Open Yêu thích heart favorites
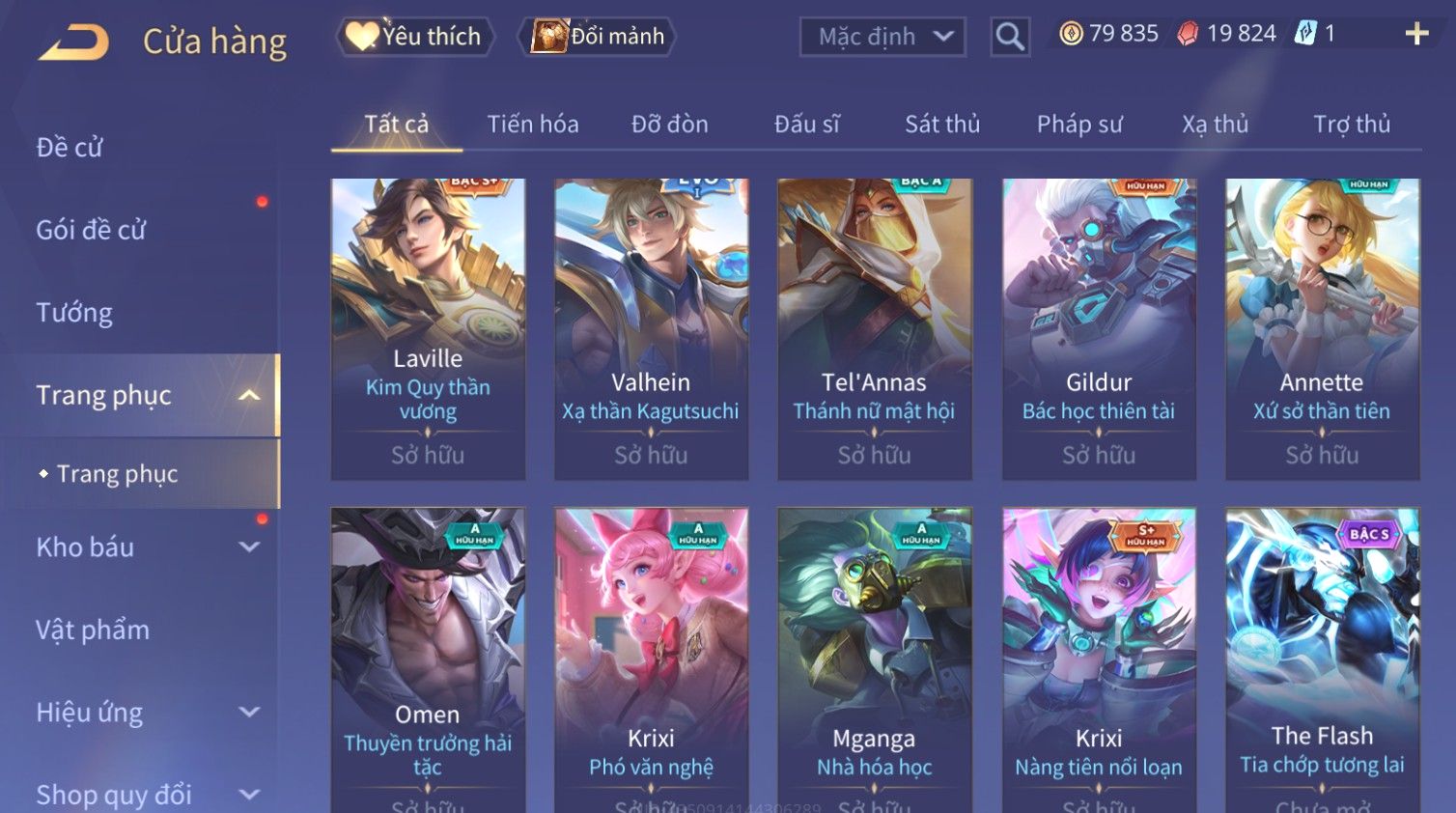 [x=415, y=37]
